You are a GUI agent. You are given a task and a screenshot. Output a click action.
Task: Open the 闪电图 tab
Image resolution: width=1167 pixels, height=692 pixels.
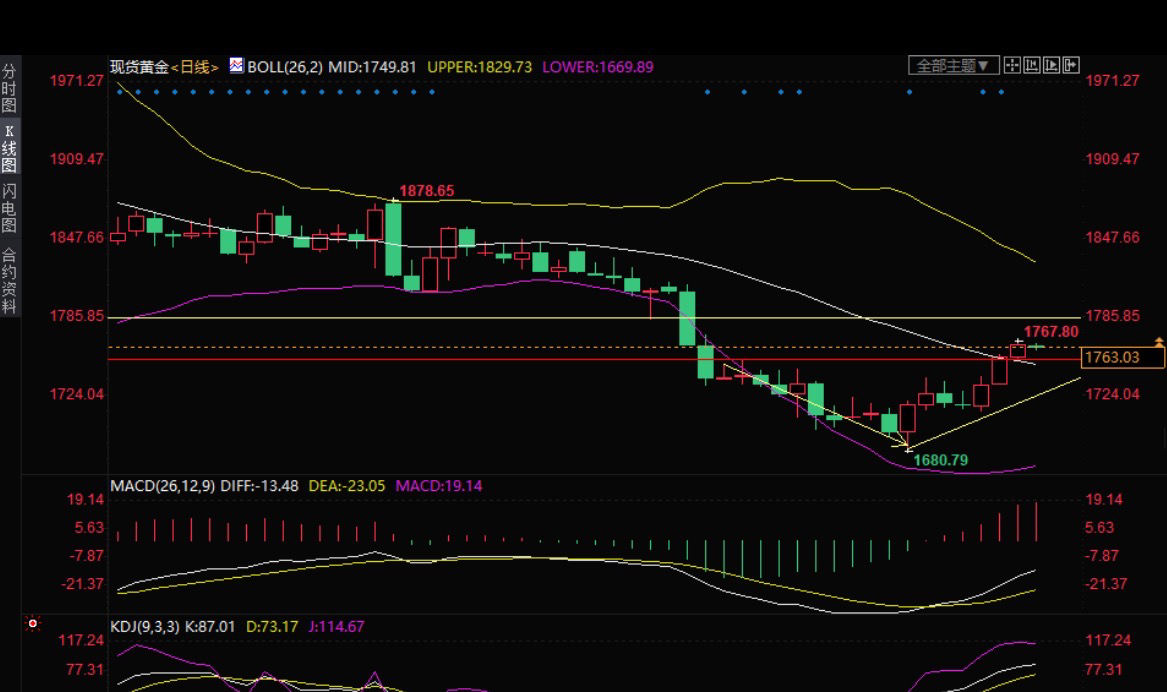pyautogui.click(x=9, y=208)
